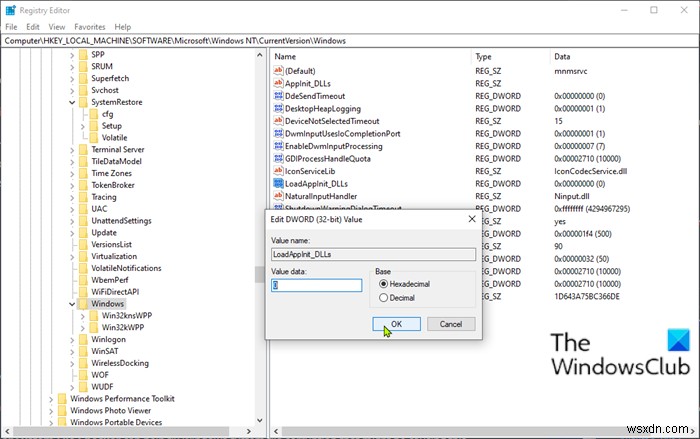This screenshot has height=439, width=700.
Task: Click the Superfetch folder icon
Action: tap(83, 78)
